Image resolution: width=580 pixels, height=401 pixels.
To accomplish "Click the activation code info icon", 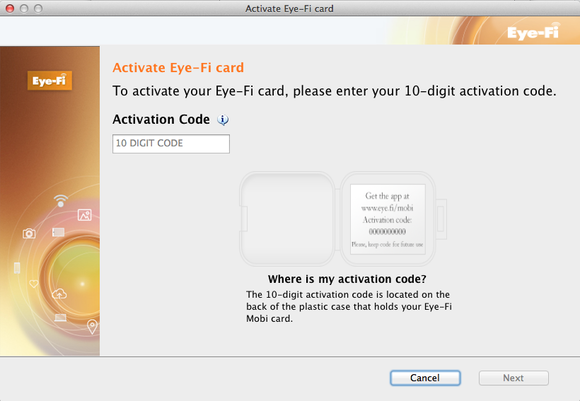I will click(x=223, y=120).
